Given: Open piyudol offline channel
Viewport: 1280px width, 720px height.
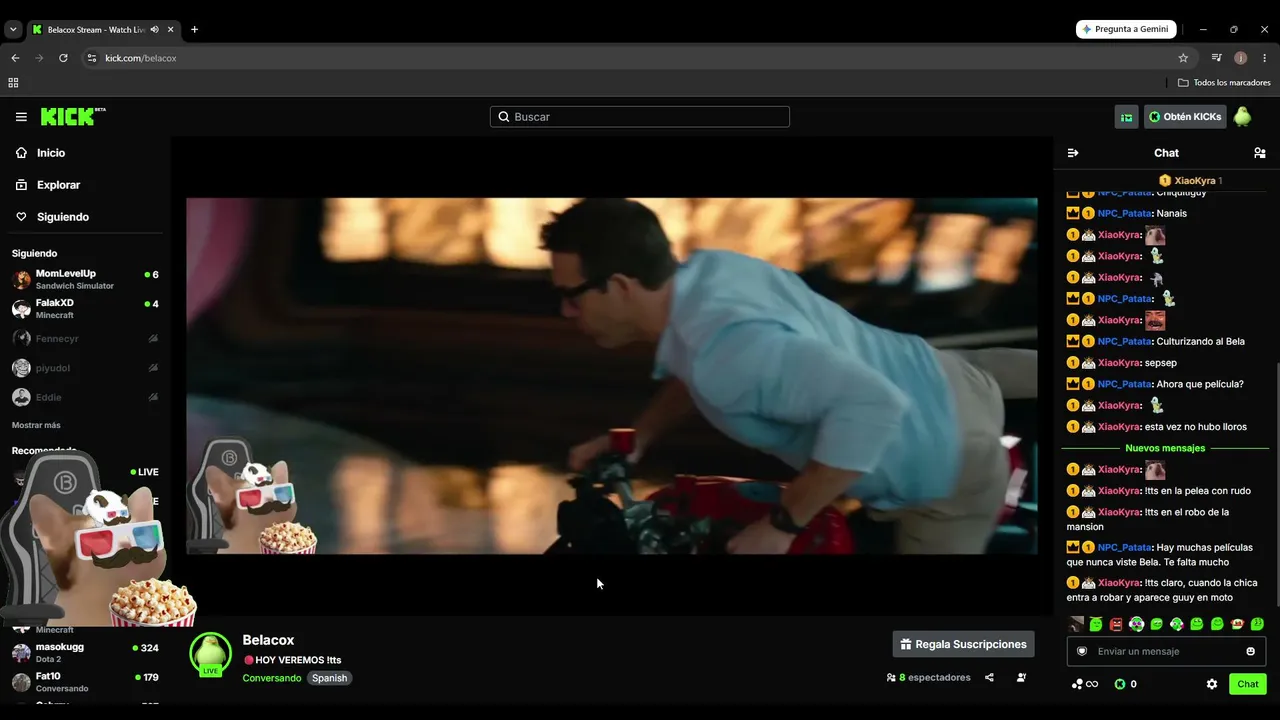Looking at the screenshot, I should (85, 368).
